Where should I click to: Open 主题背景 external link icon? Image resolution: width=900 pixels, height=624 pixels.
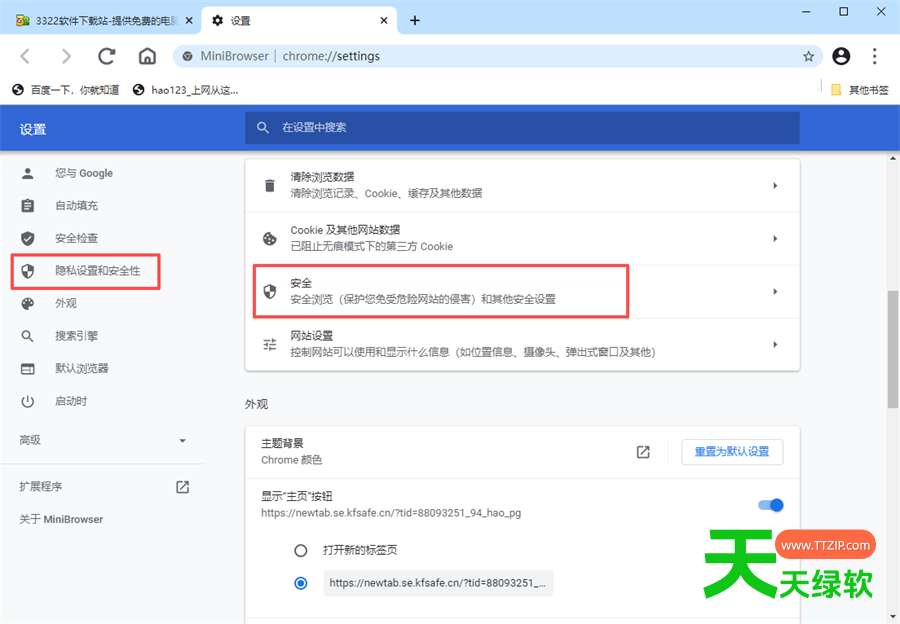pyautogui.click(x=643, y=452)
